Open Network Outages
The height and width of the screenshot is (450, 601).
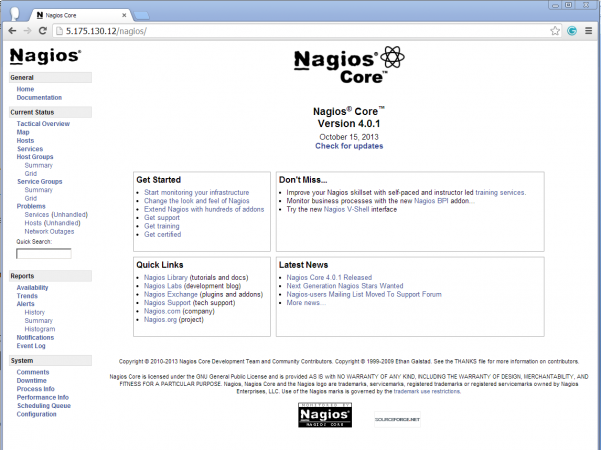pyautogui.click(x=49, y=232)
